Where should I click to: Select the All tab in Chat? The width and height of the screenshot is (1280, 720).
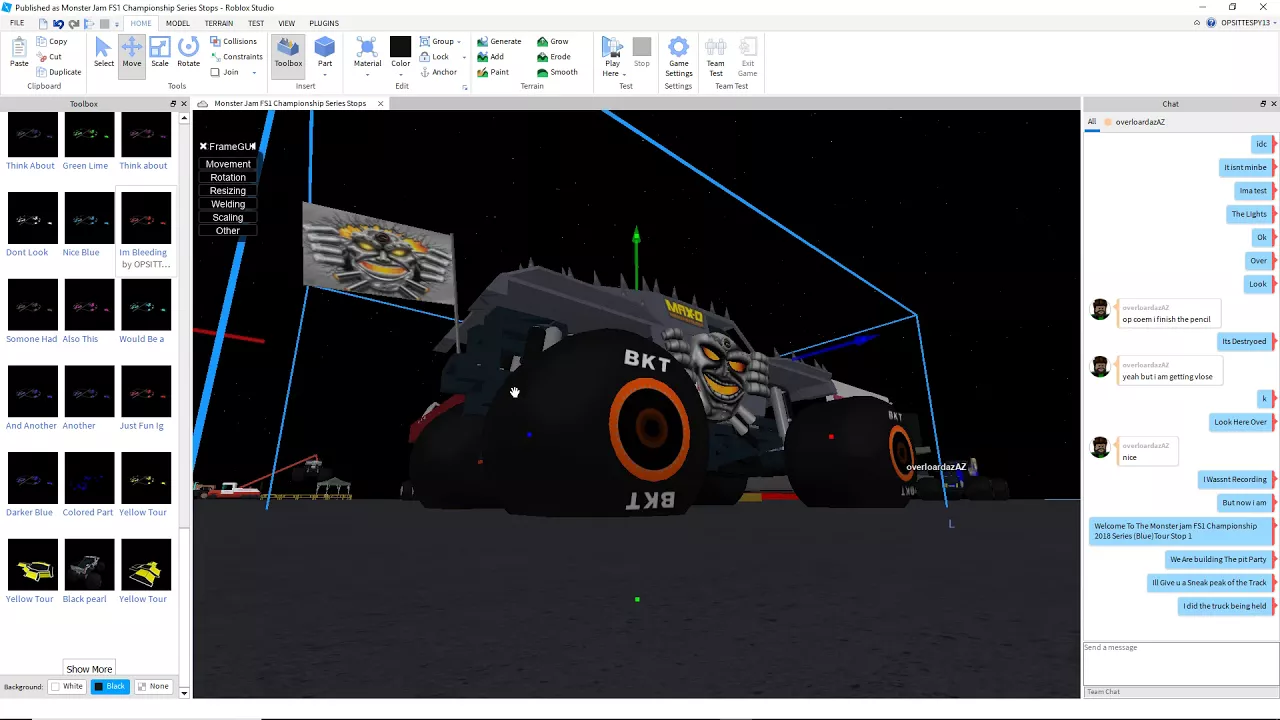(1092, 122)
